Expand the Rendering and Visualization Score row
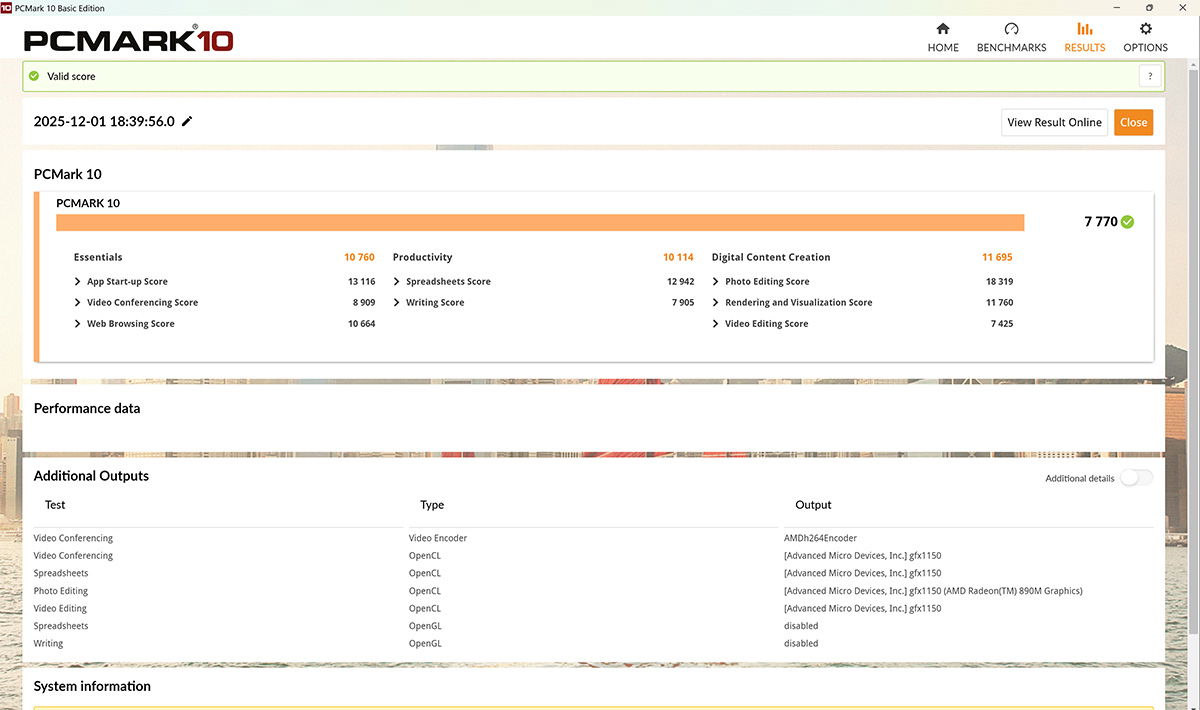The image size is (1200, 710). pyautogui.click(x=716, y=303)
